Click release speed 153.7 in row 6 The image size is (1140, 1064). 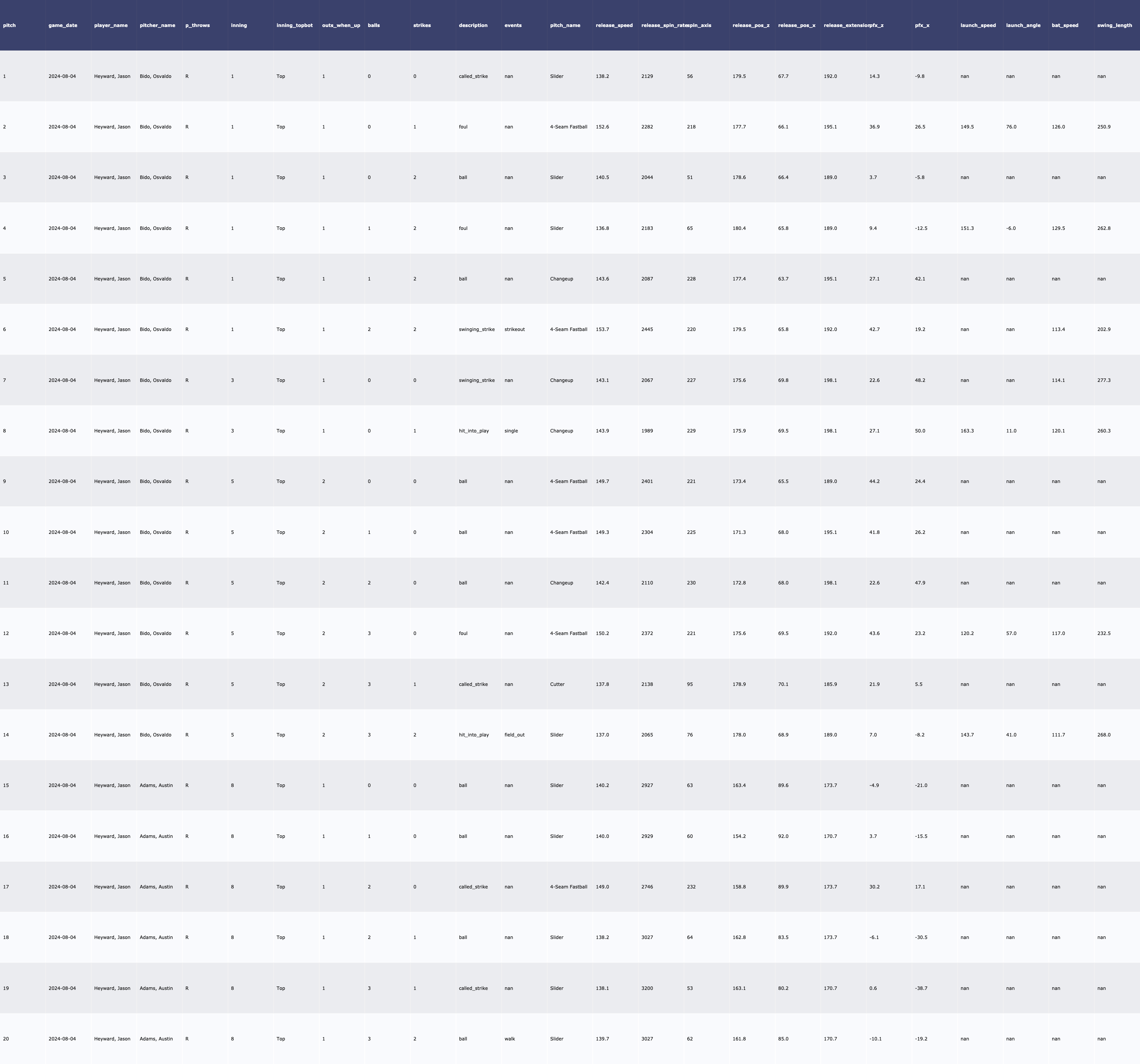tap(602, 329)
